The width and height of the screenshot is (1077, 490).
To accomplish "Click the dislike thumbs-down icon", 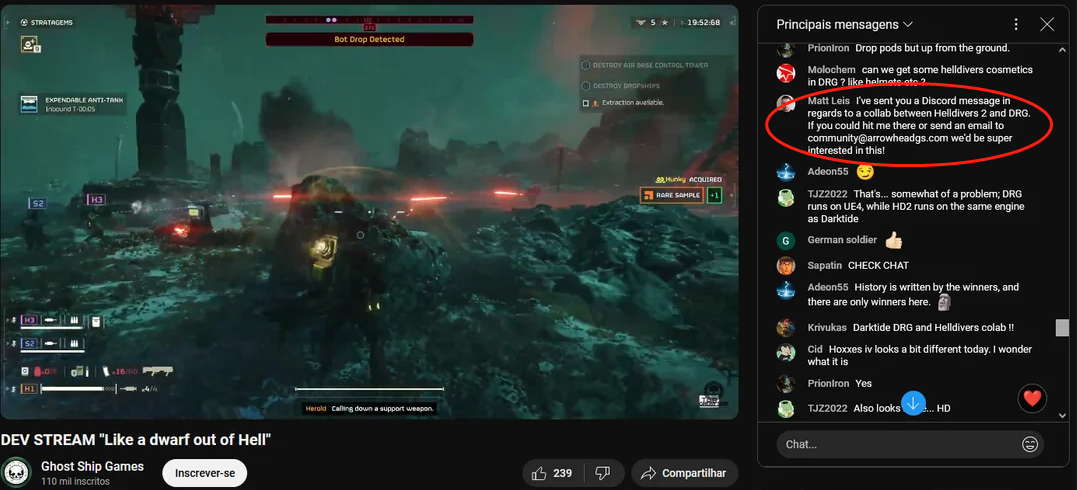I will tap(602, 473).
